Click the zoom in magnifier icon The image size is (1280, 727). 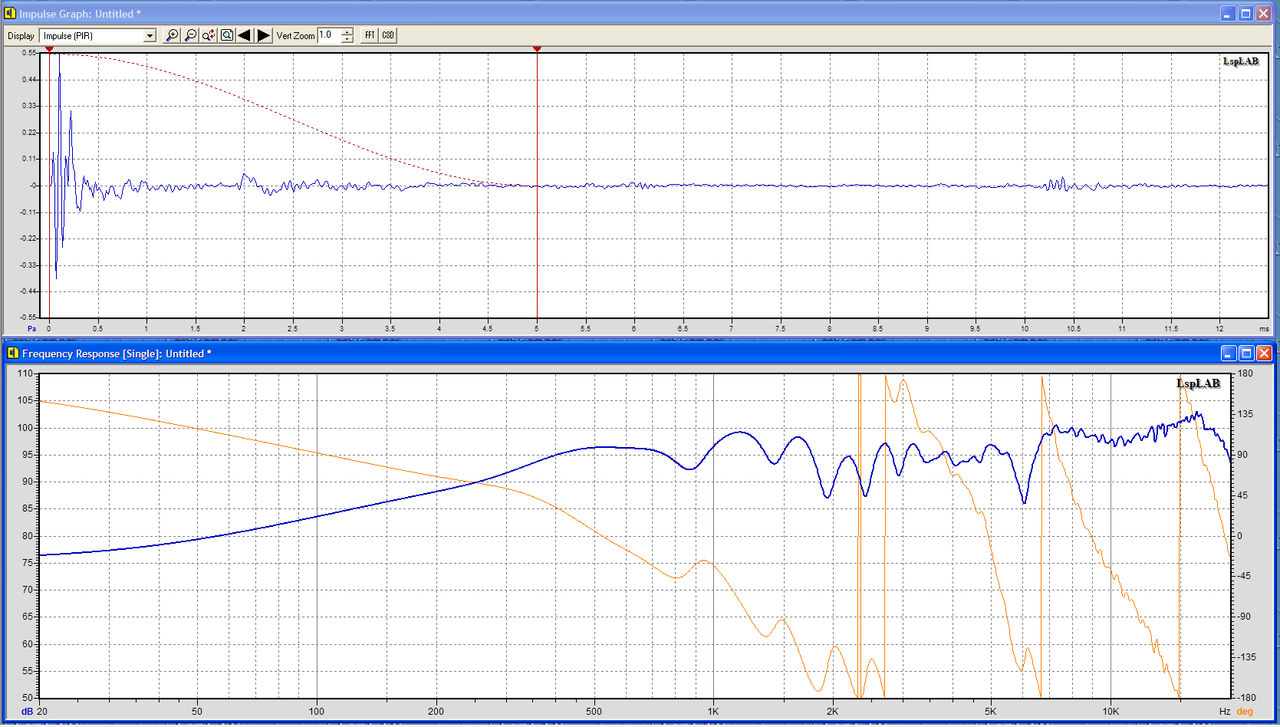tap(172, 35)
